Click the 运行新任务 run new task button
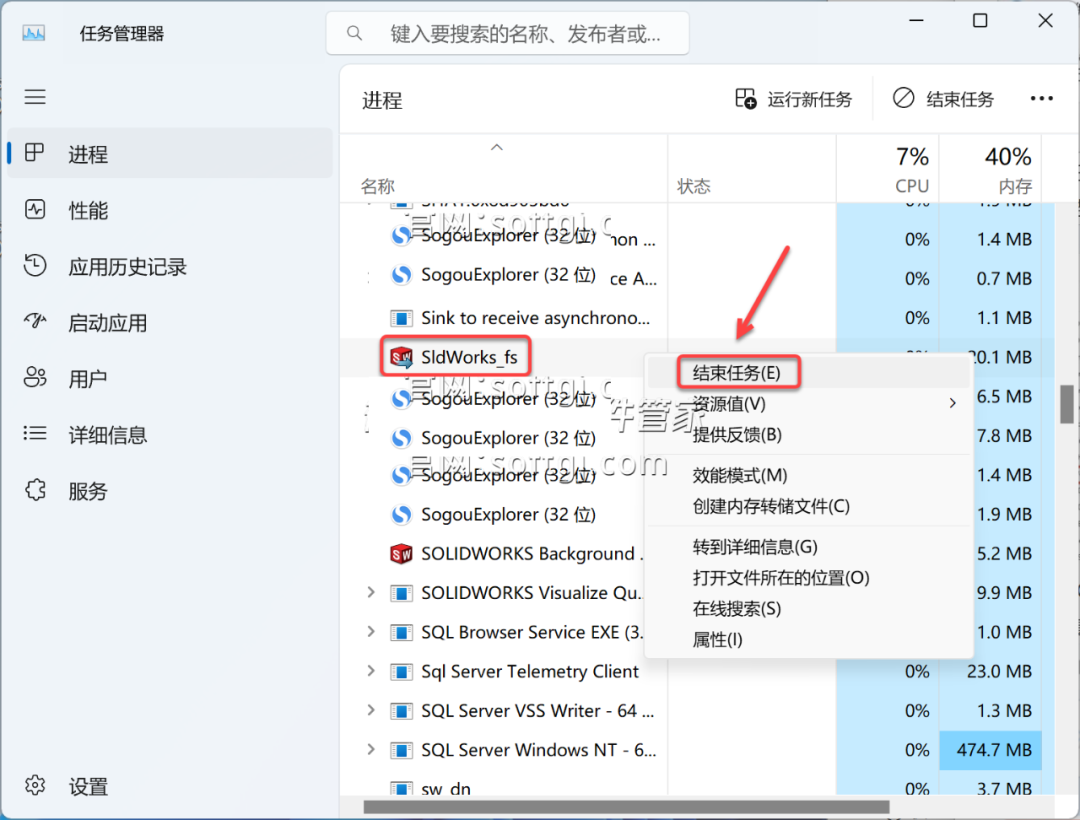Image resolution: width=1080 pixels, height=820 pixels. 793,99
